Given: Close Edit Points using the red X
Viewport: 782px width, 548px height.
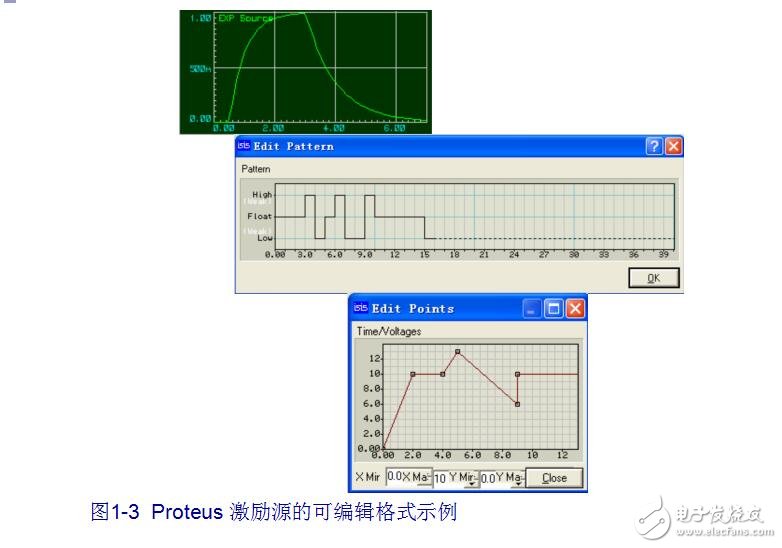Looking at the screenshot, I should click(575, 309).
